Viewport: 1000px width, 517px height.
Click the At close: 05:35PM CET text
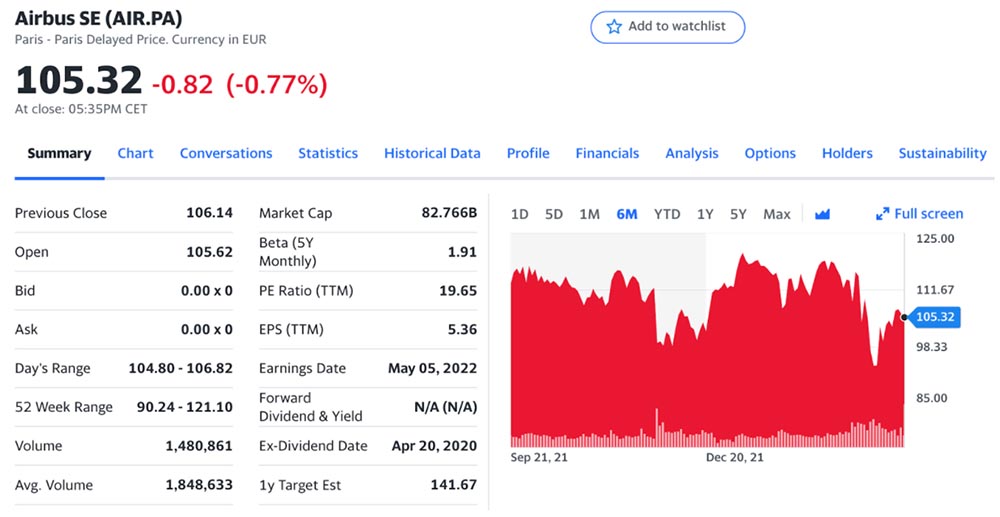[x=81, y=109]
